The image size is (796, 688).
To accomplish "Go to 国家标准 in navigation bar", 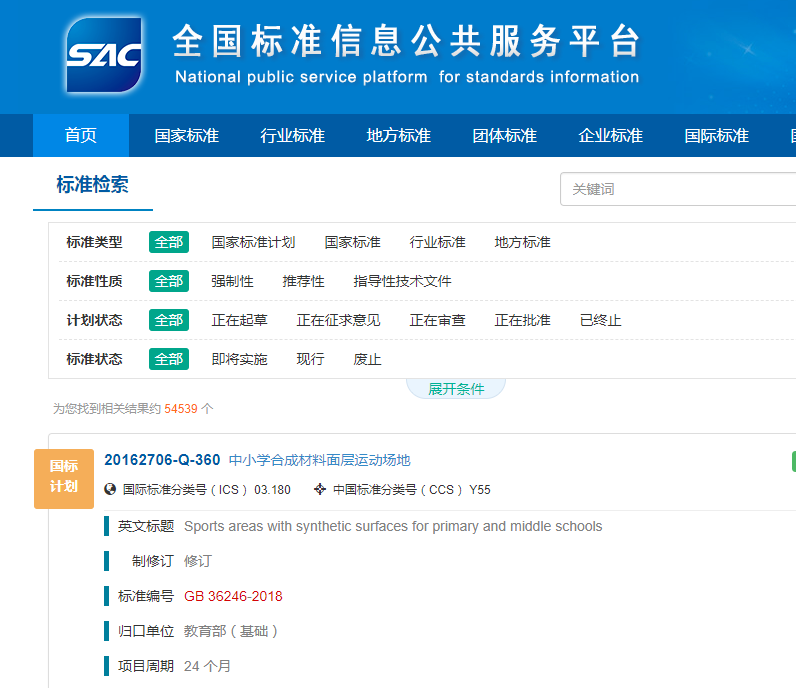I will click(186, 136).
